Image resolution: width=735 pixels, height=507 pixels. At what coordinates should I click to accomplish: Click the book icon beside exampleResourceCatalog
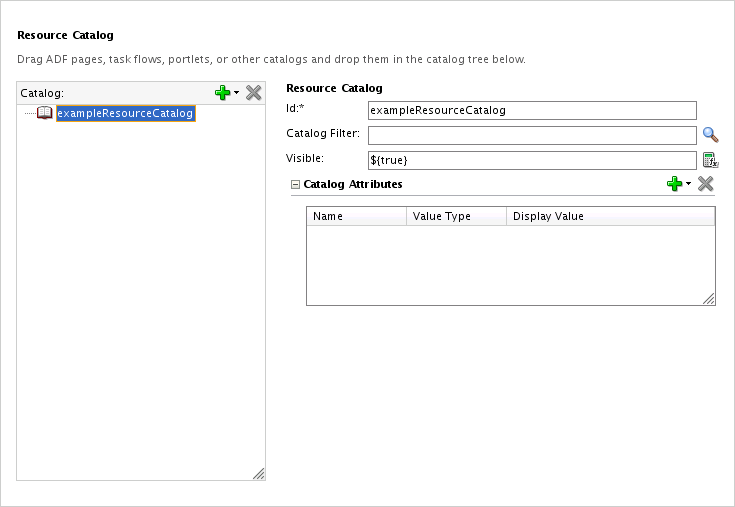(45, 113)
